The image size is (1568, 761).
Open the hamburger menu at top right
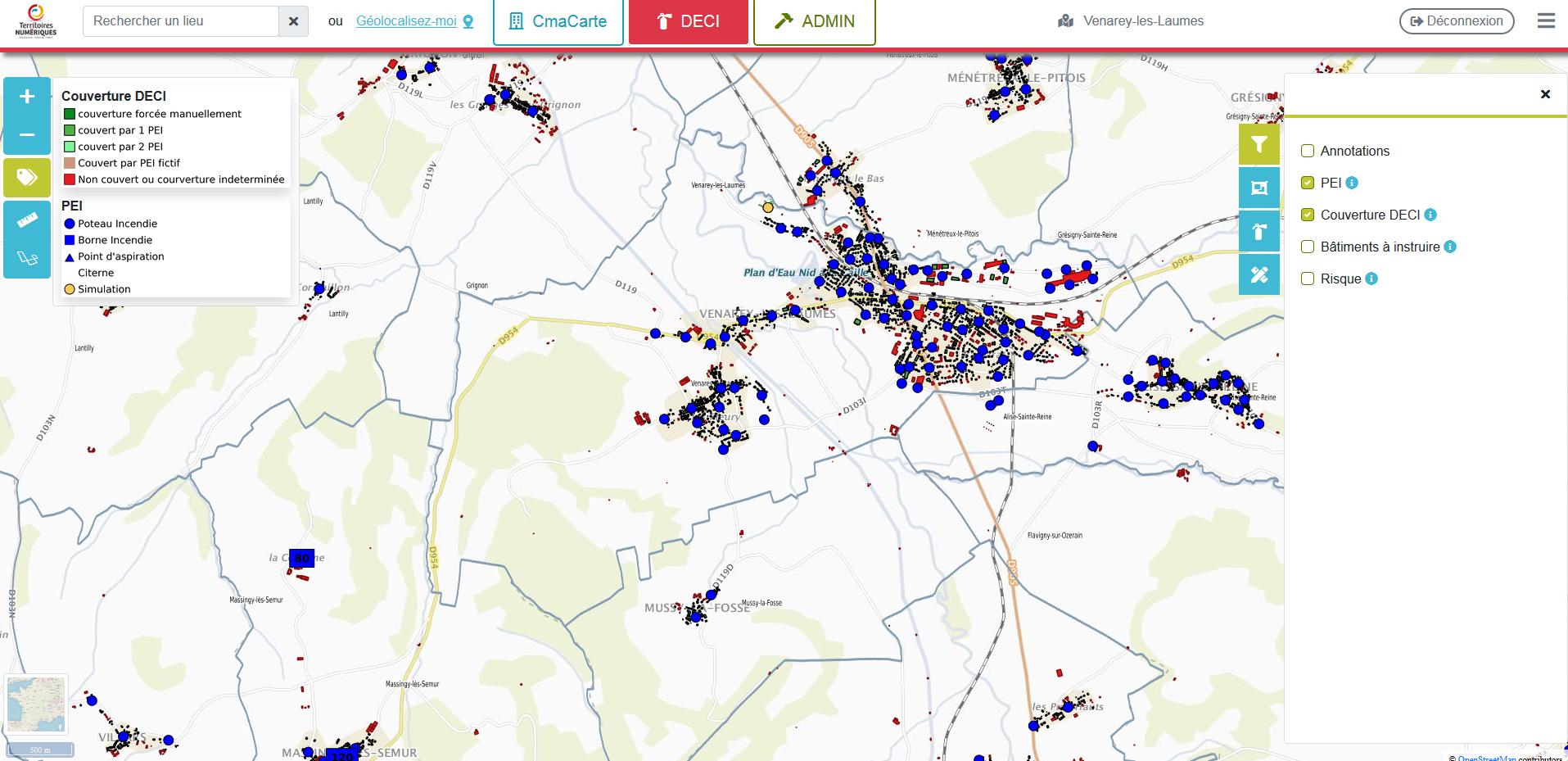[x=1545, y=21]
